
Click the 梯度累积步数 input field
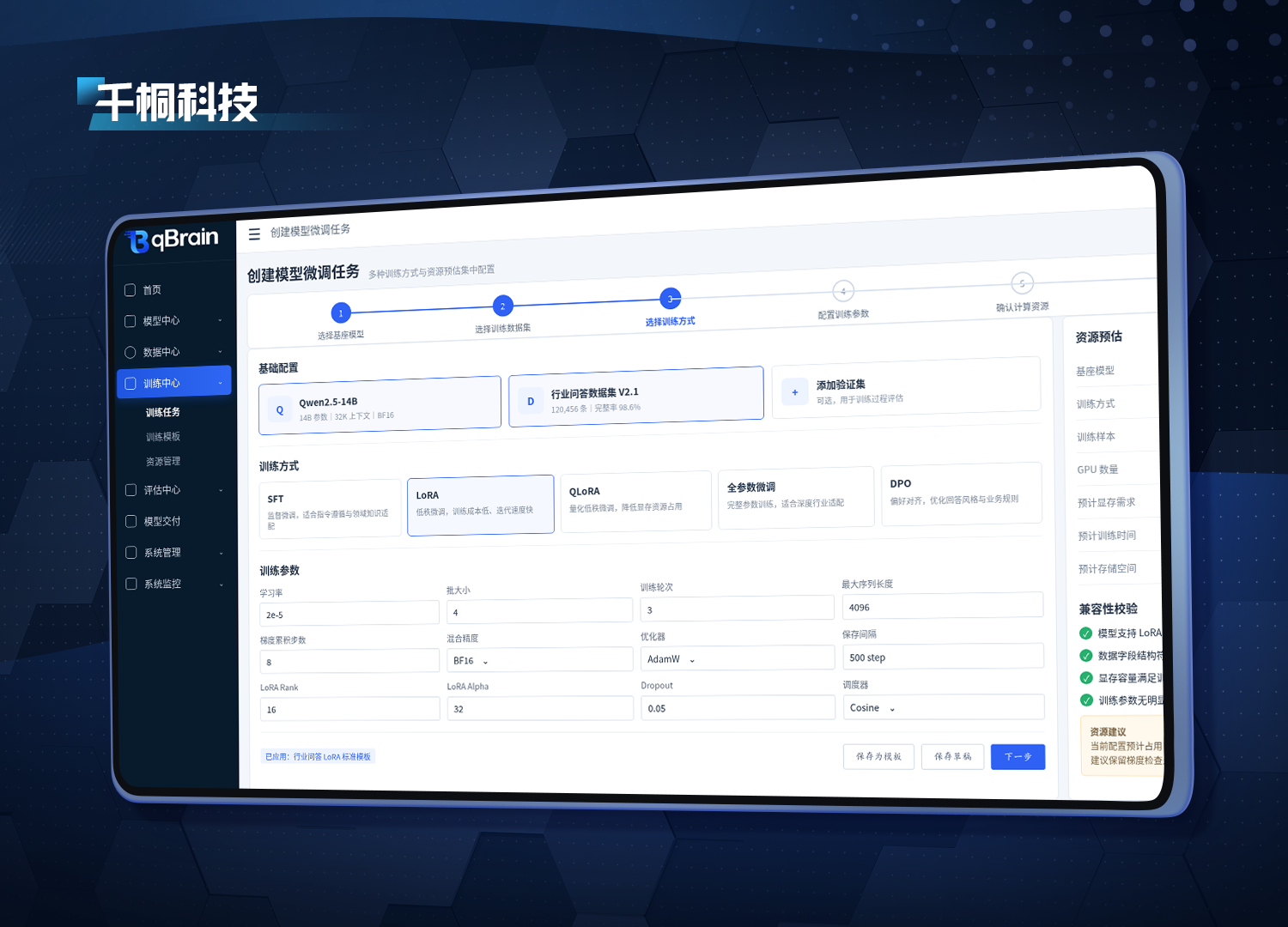349,662
